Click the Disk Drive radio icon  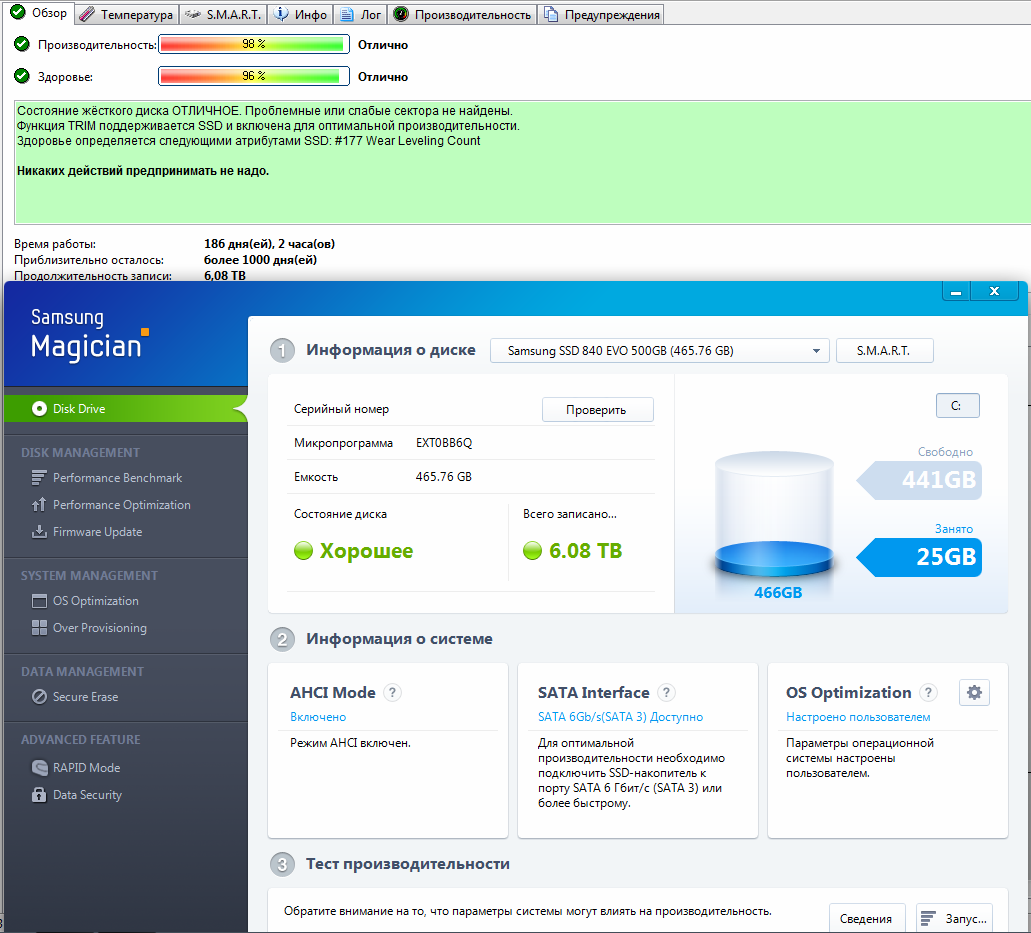click(x=39, y=409)
